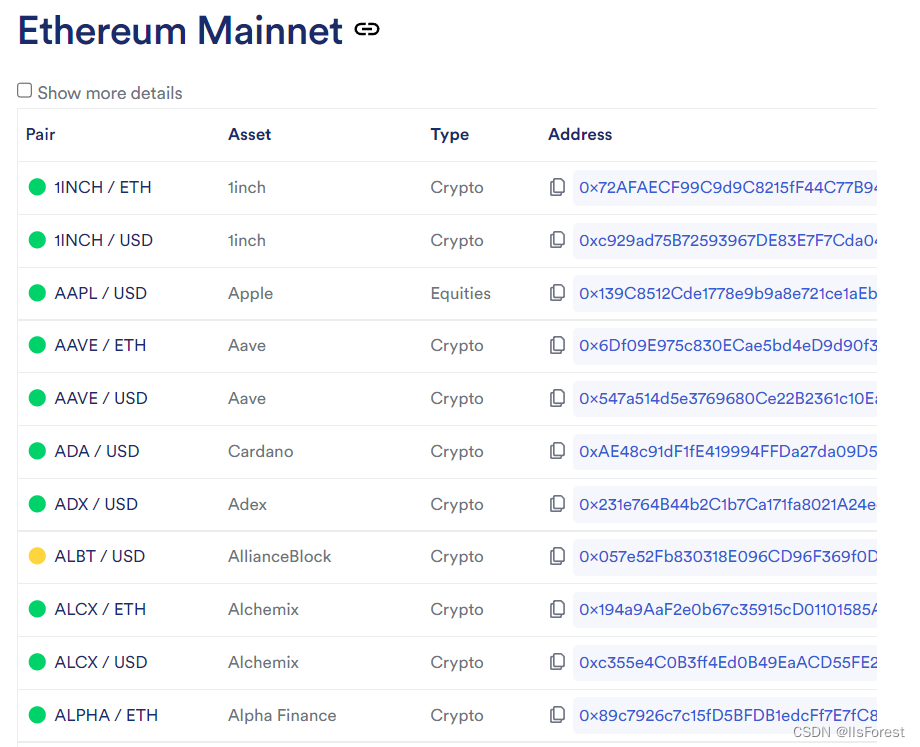The width and height of the screenshot is (920, 747).
Task: Enable the Show more details checkbox
Action: (25, 90)
